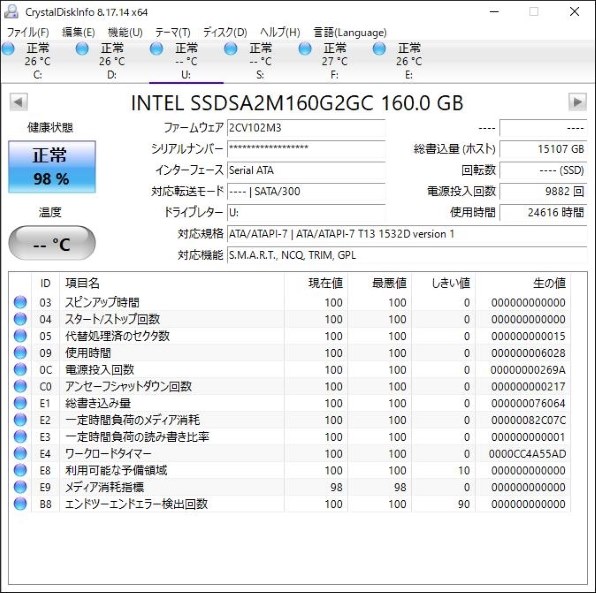Click status orb for 0C 電源投入回数
The height and width of the screenshot is (593, 596).
pos(20,369)
